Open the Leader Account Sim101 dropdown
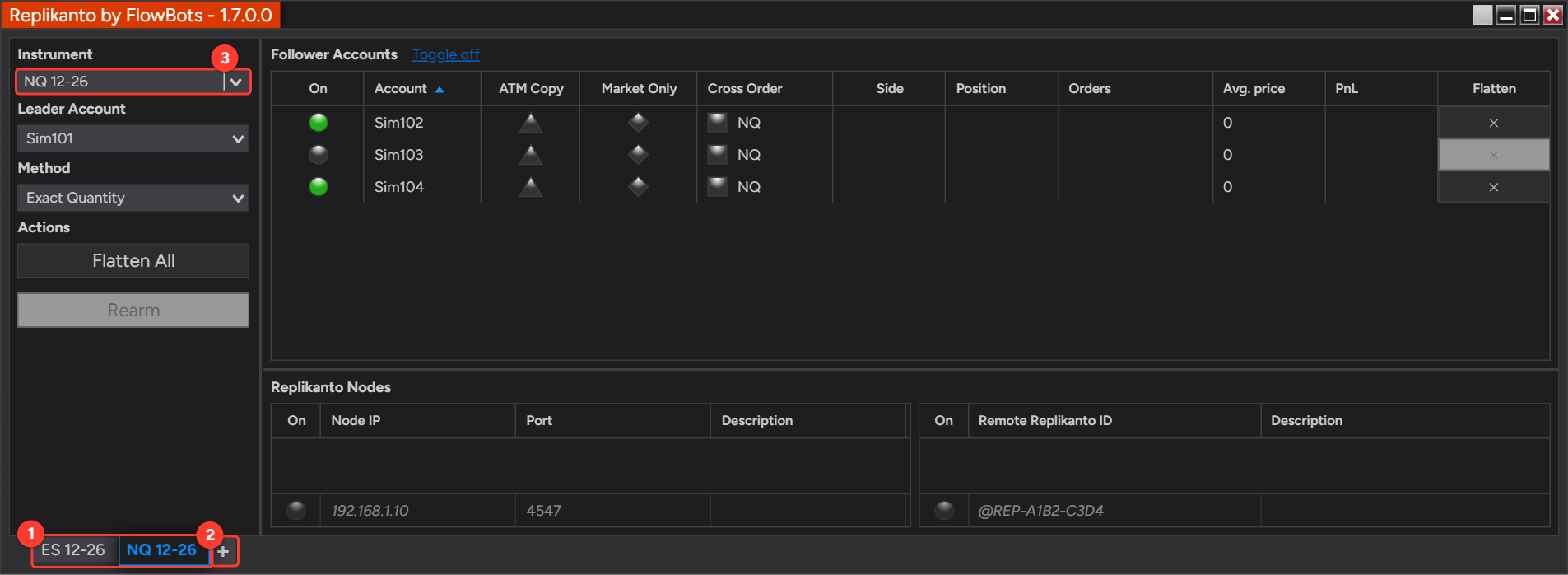 (133, 138)
